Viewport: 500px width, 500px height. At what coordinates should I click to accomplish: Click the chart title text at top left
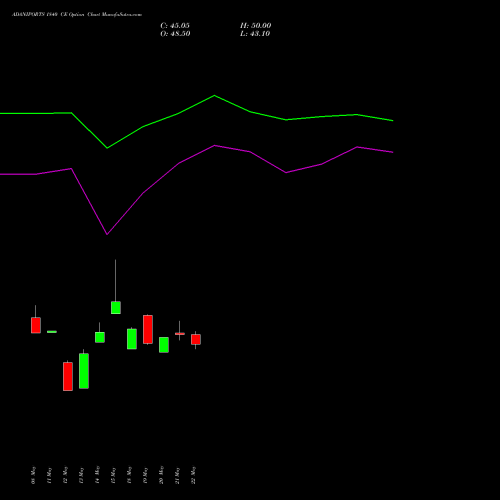[x=77, y=15]
